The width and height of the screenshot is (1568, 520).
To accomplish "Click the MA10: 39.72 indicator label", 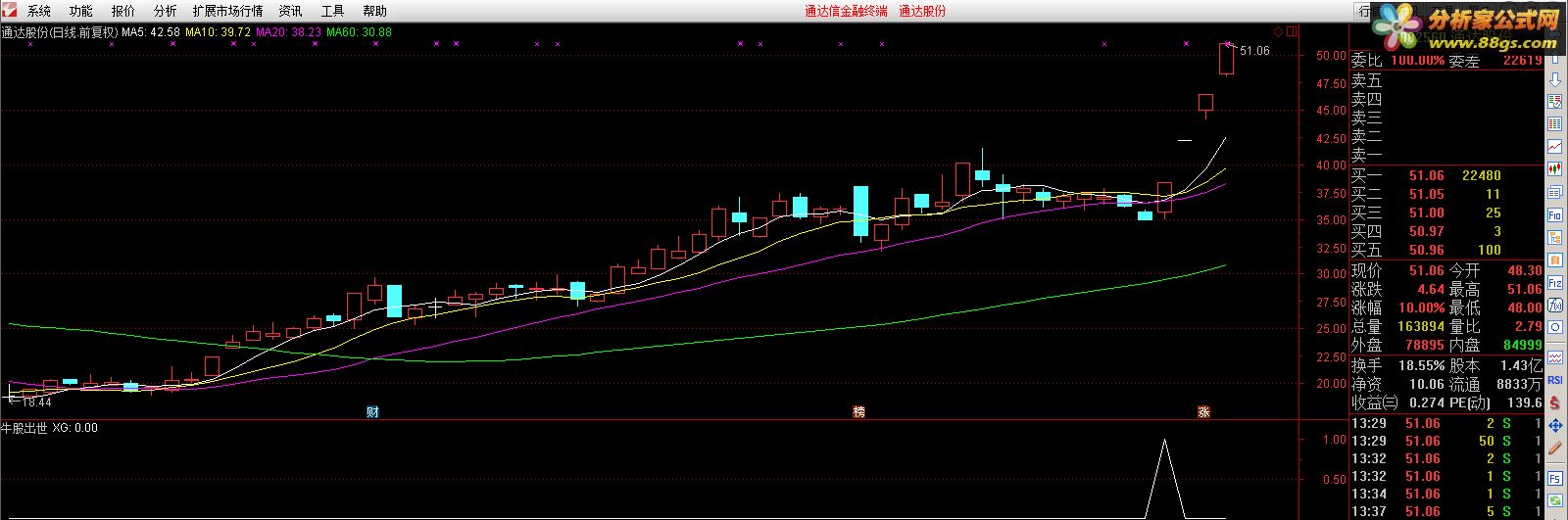I will pyautogui.click(x=219, y=32).
